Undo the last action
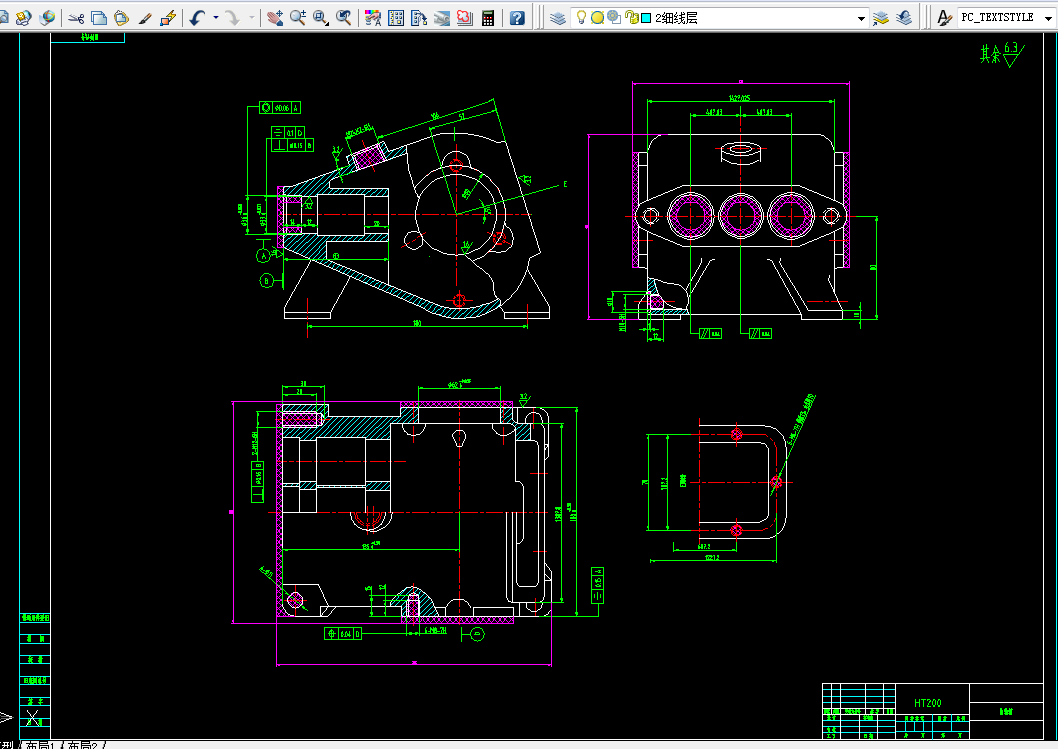 [197, 18]
